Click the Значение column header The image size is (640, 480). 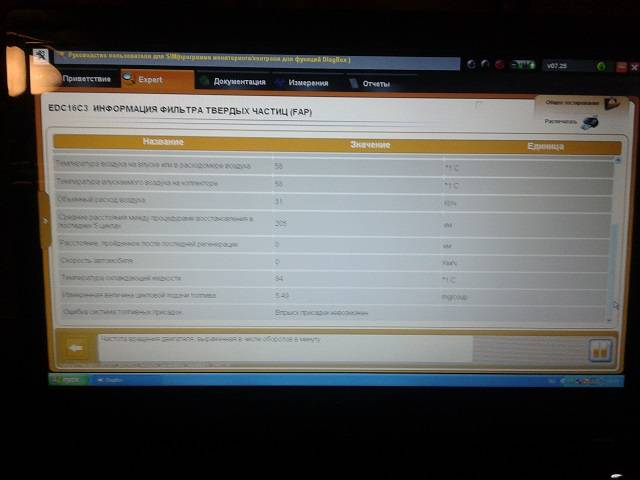coord(370,145)
